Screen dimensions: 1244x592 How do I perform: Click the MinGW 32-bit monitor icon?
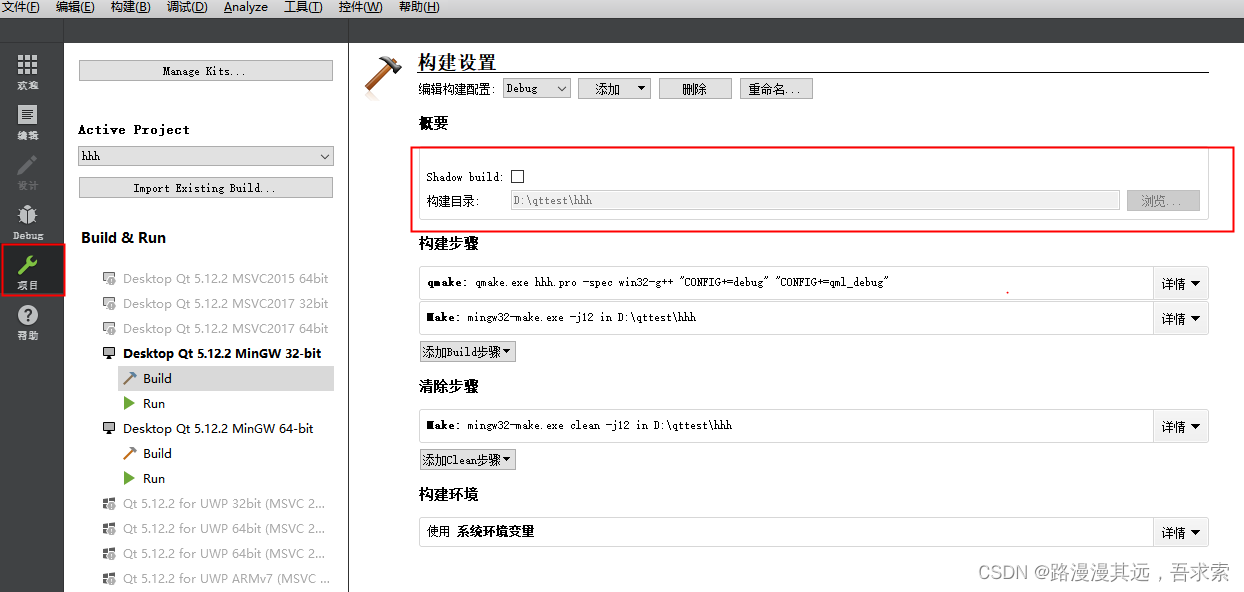point(109,353)
